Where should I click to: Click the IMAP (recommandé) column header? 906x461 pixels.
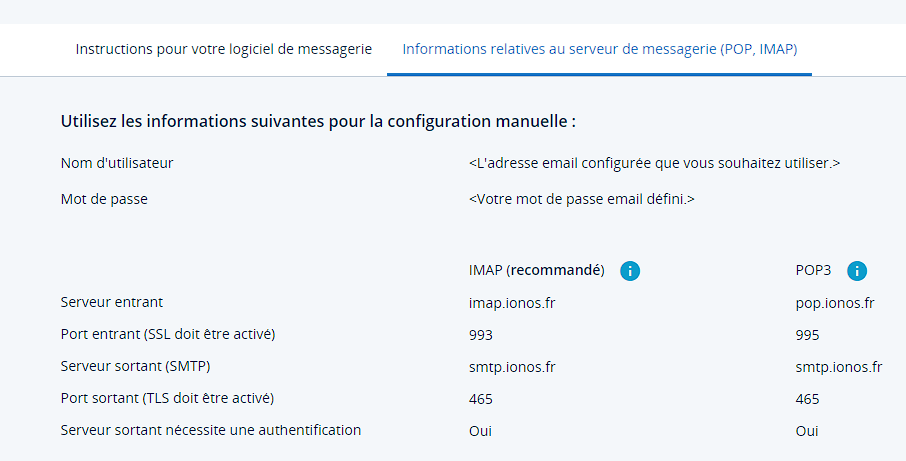pyautogui.click(x=537, y=271)
